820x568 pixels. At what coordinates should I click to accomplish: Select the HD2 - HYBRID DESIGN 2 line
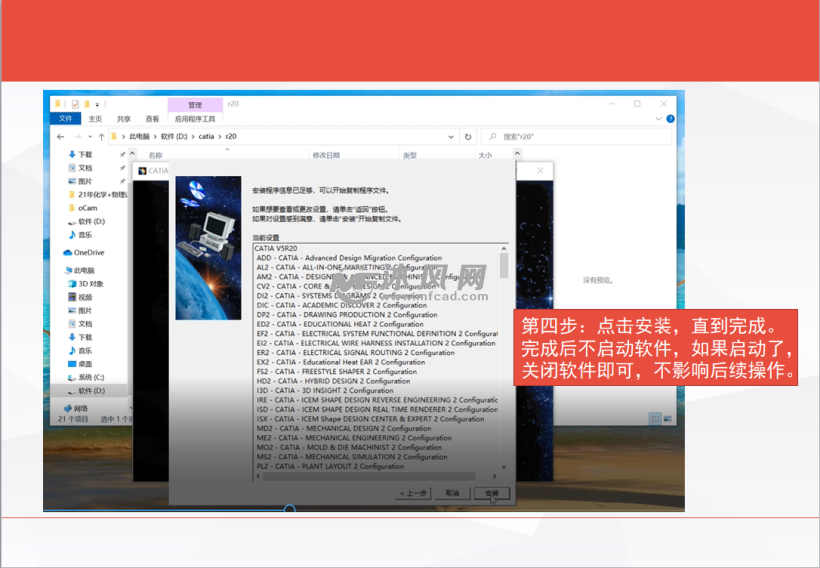[333, 381]
